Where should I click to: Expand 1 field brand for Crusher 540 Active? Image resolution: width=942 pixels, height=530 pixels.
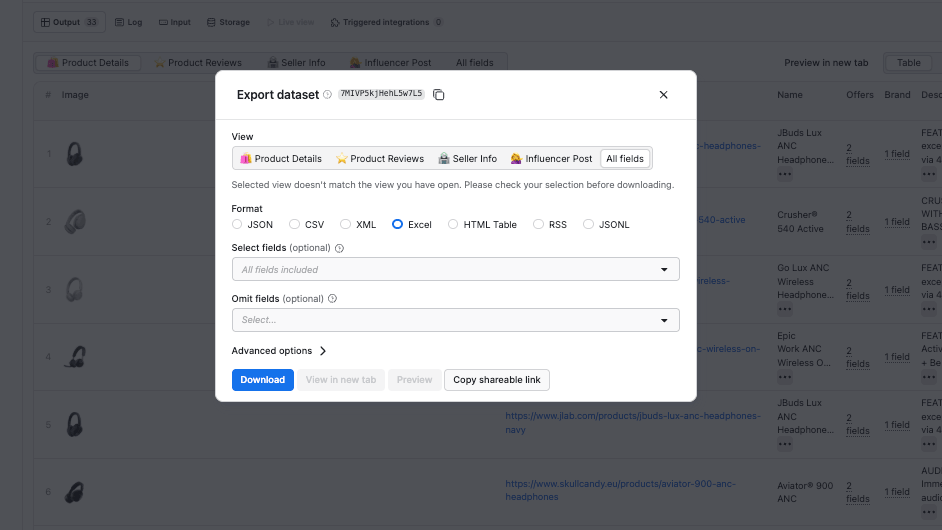point(897,222)
